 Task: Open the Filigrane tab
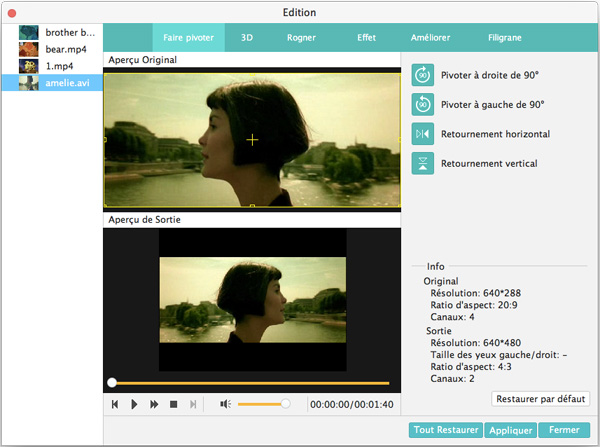503,38
